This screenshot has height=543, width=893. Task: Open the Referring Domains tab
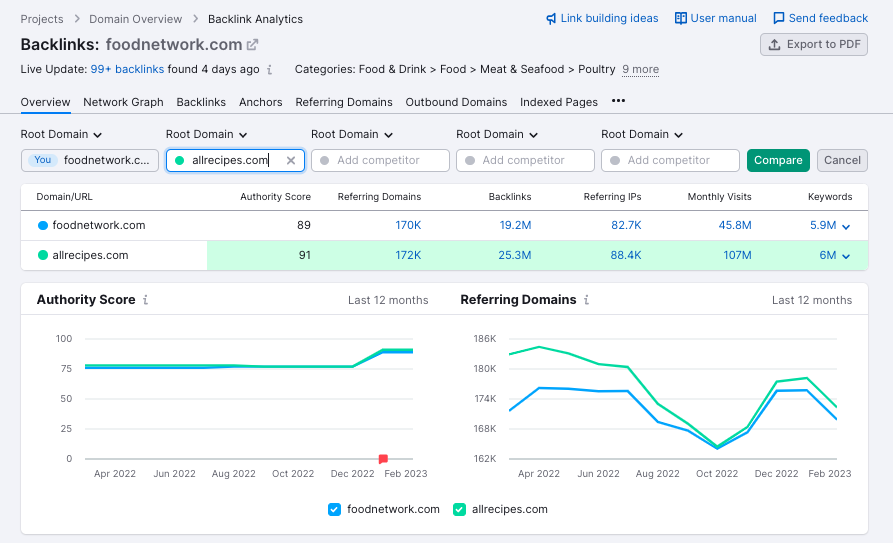[x=344, y=102]
